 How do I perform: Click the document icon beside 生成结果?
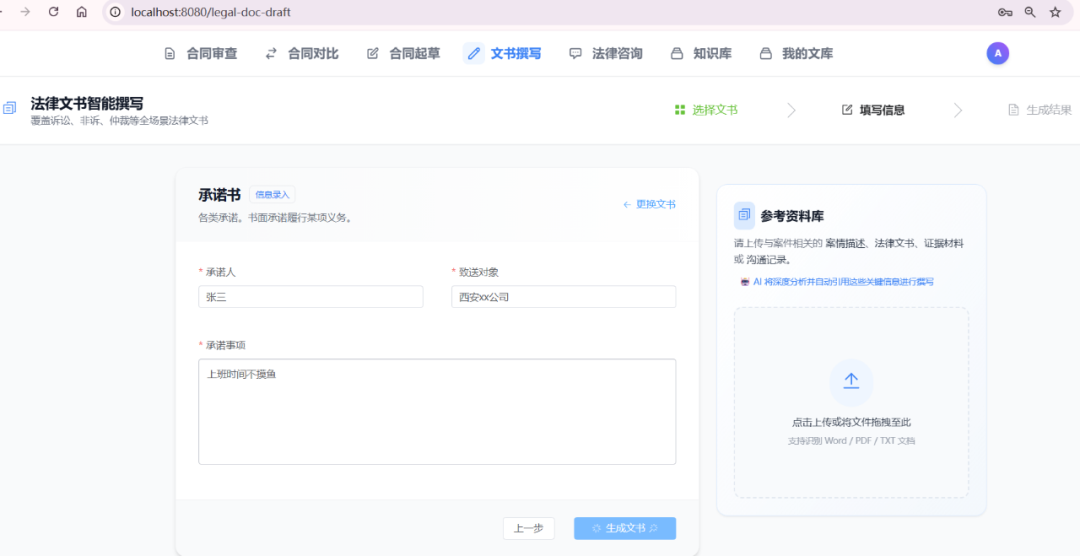(x=1013, y=110)
